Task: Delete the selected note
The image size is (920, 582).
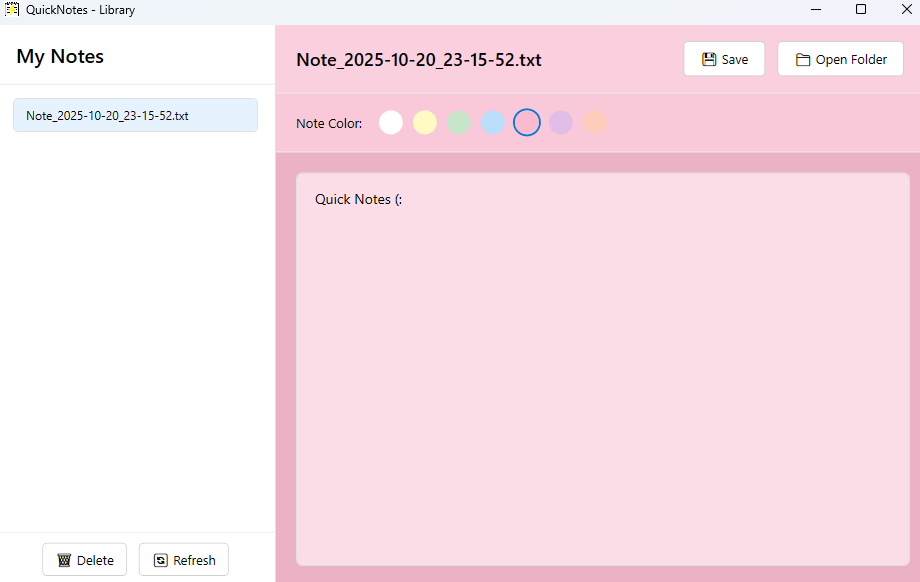Action: [84, 560]
